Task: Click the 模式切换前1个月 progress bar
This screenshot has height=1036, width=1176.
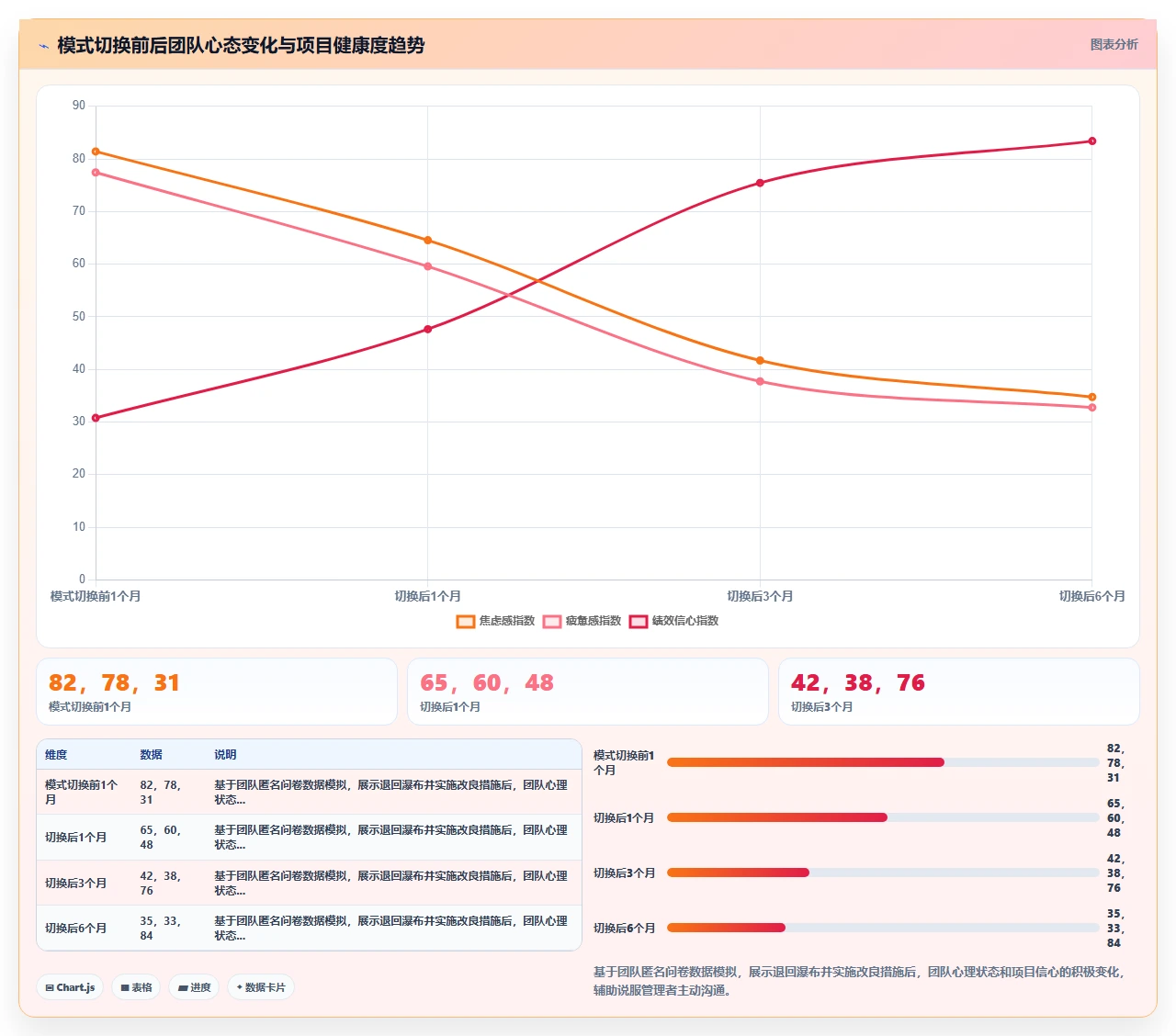Action: click(x=883, y=762)
